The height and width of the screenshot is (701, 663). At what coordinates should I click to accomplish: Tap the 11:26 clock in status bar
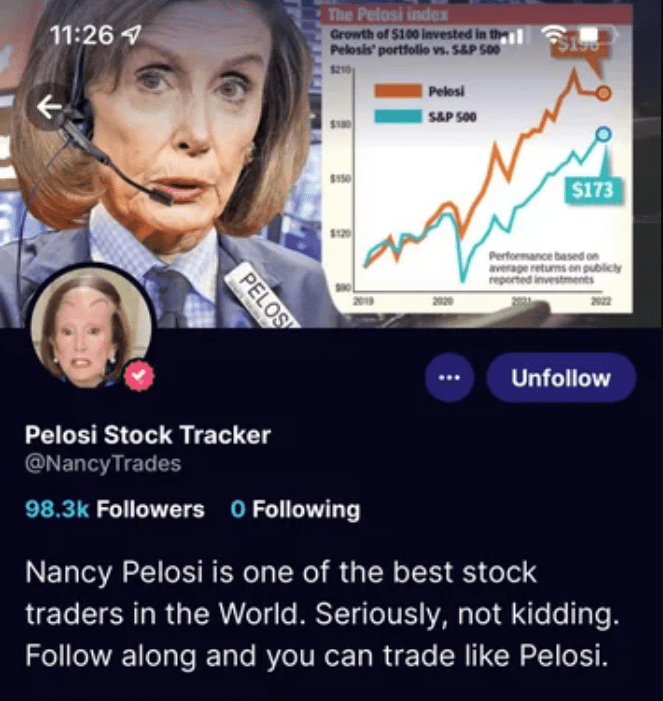pyautogui.click(x=82, y=34)
